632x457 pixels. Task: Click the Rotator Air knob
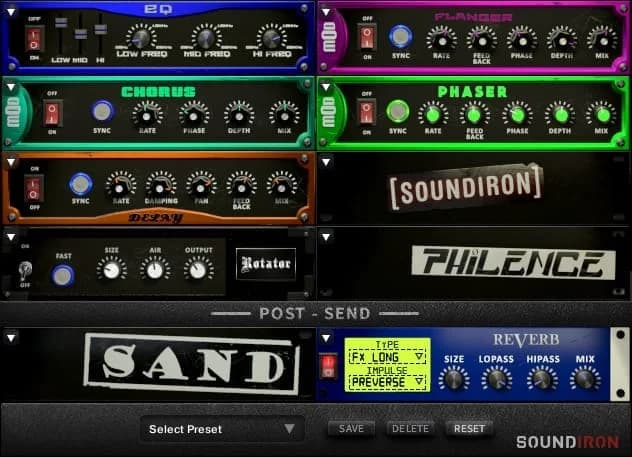point(154,268)
